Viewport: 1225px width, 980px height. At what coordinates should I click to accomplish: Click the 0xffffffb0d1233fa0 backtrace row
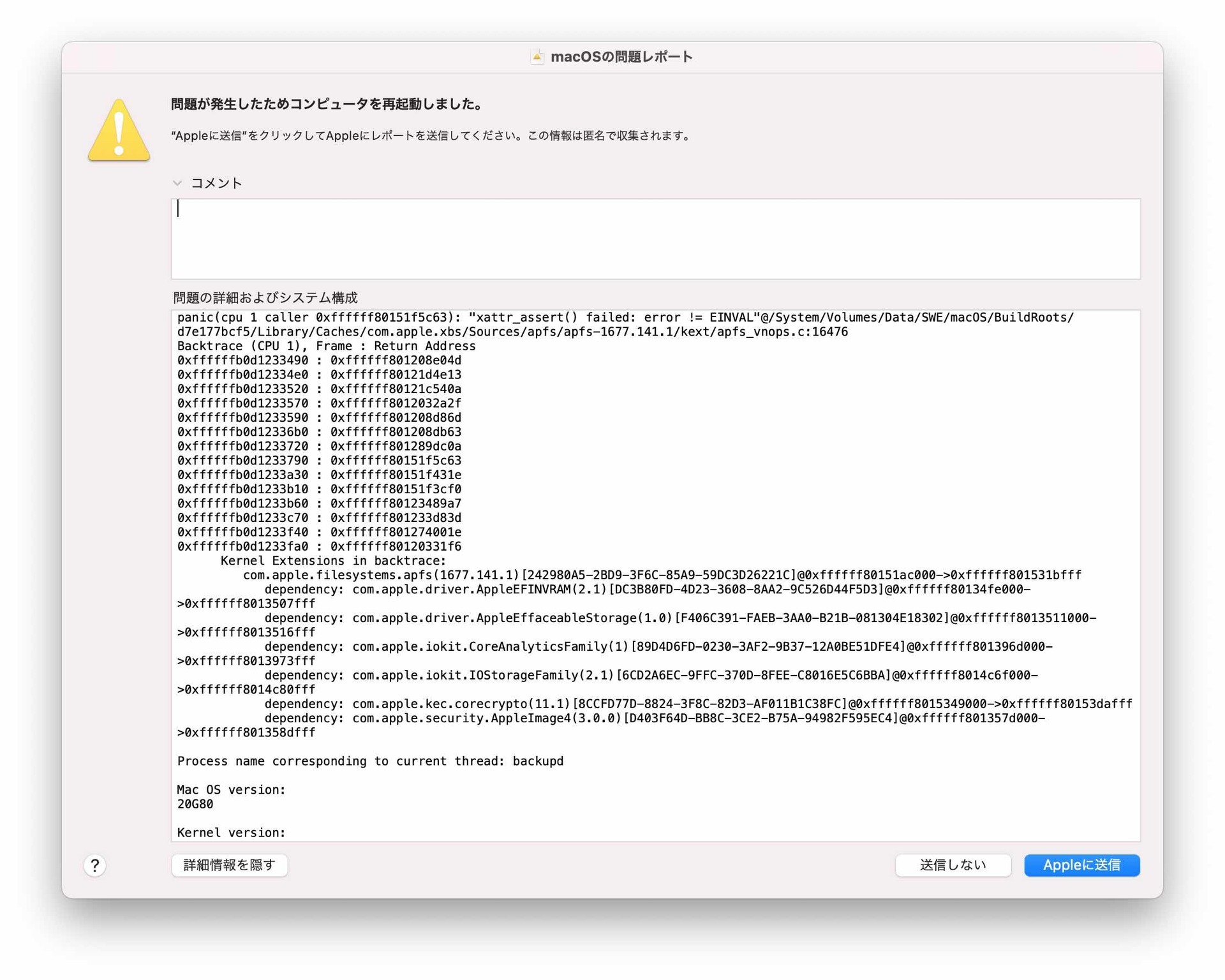point(319,546)
